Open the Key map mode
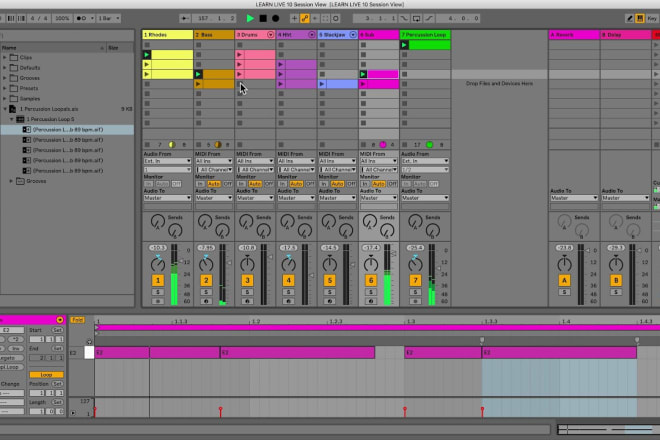Image resolution: width=660 pixels, height=440 pixels. tap(652, 19)
